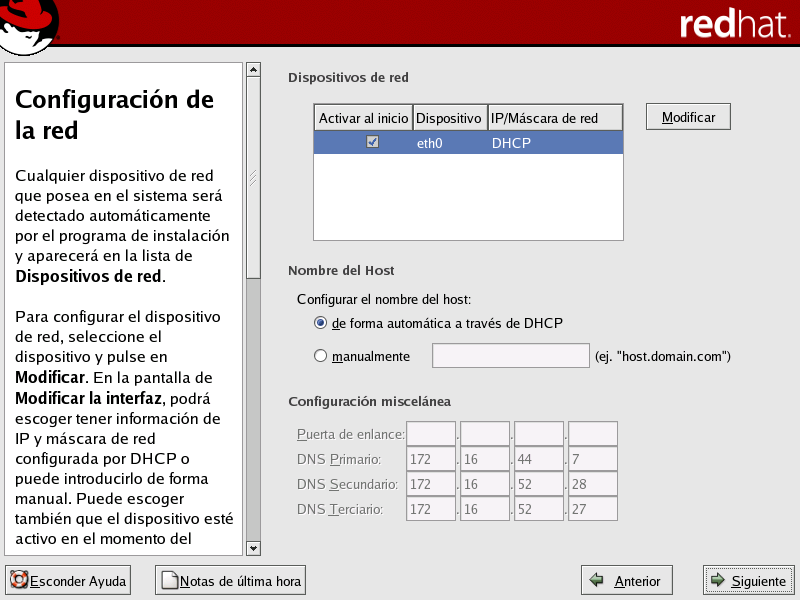
Task: Click the left arrow icon on Anterior
Action: [597, 580]
